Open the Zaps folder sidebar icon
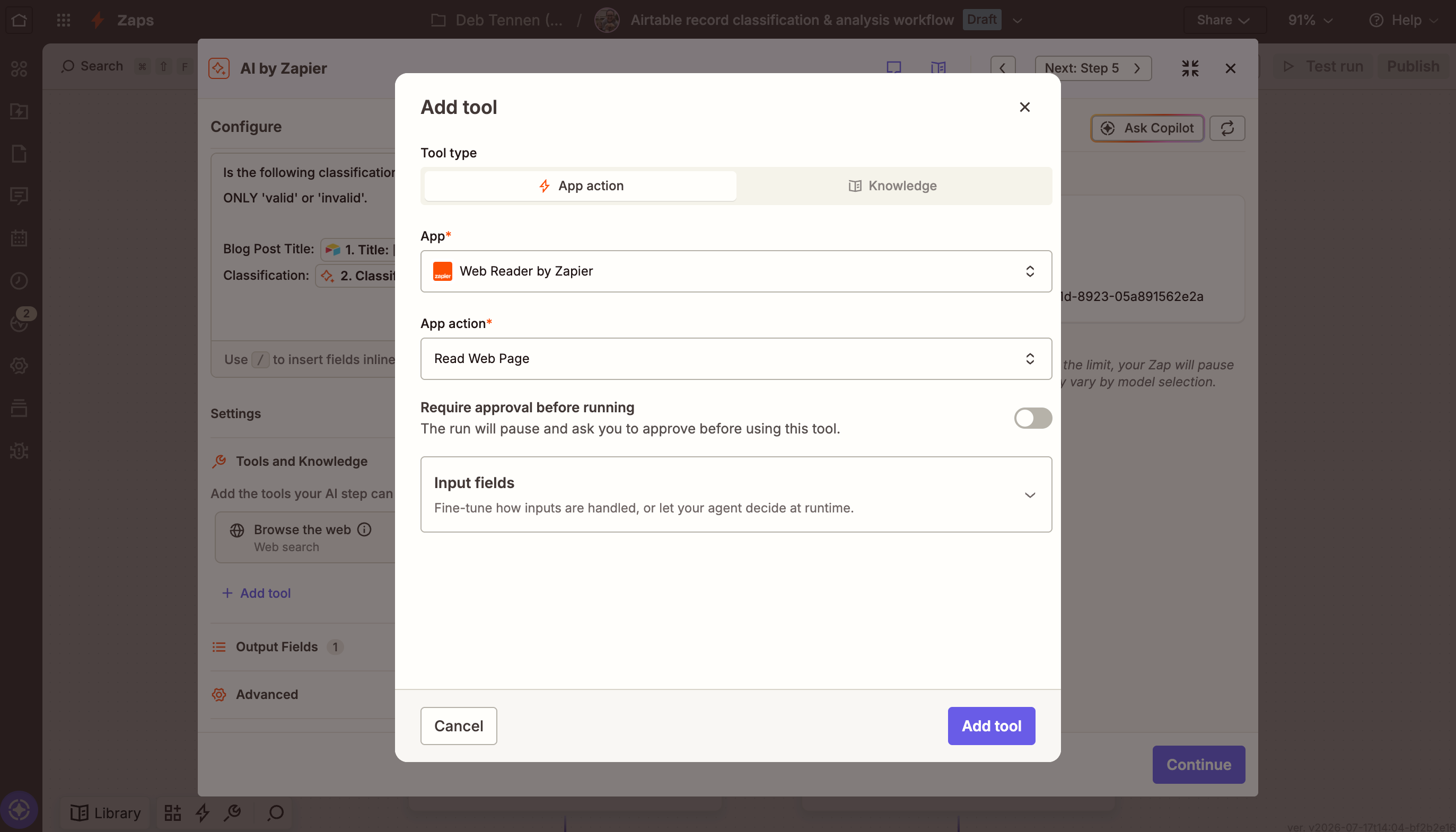This screenshot has width=1456, height=832. pos(19,111)
